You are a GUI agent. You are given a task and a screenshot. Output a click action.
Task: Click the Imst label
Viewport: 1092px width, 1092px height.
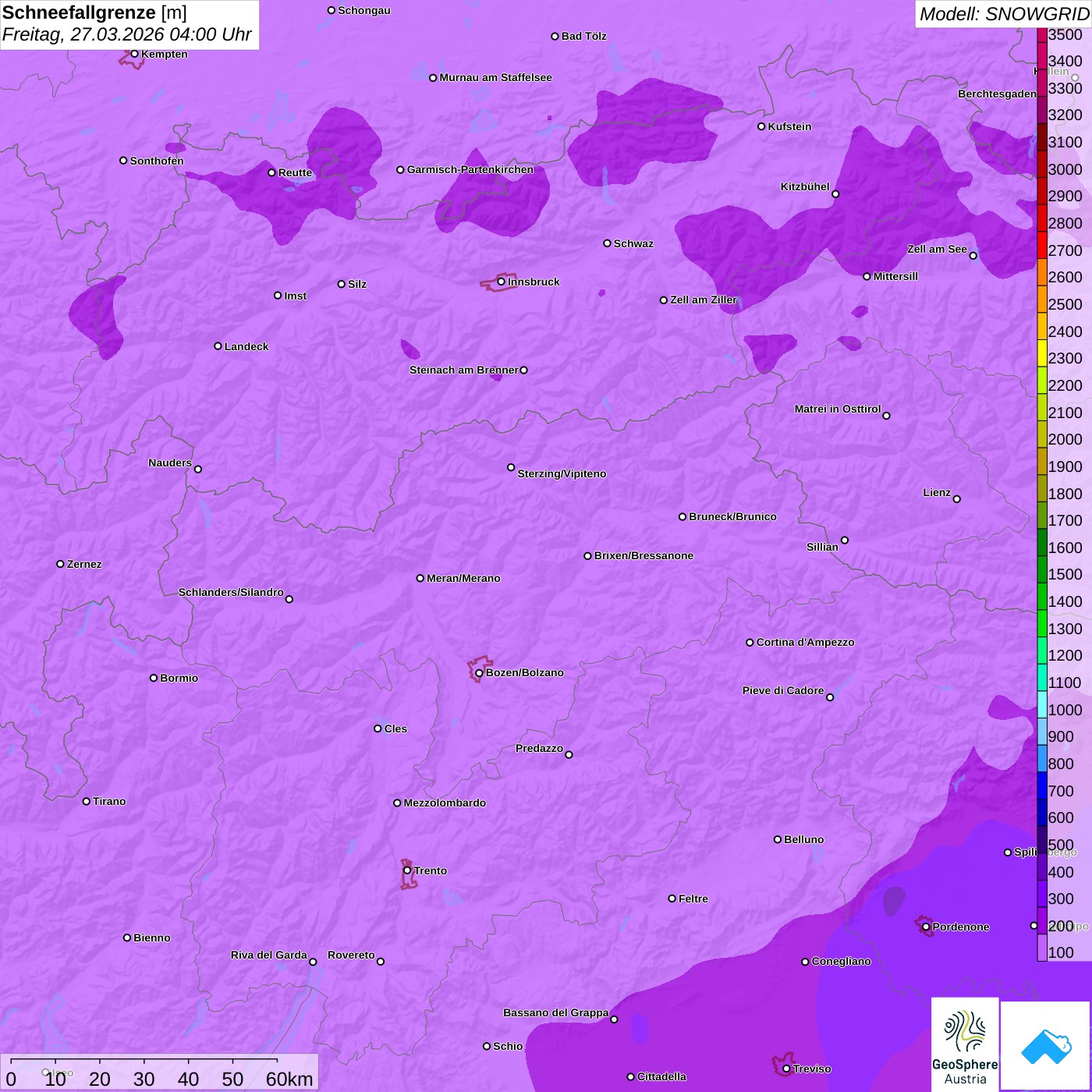pyautogui.click(x=296, y=296)
